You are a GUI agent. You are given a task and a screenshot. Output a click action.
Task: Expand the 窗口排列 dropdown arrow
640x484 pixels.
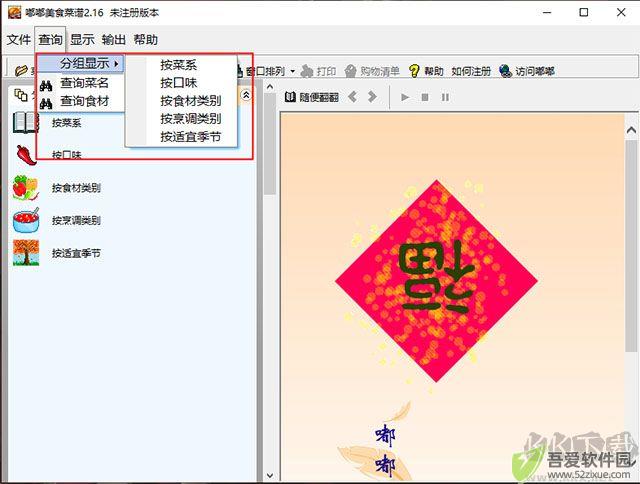(x=293, y=72)
